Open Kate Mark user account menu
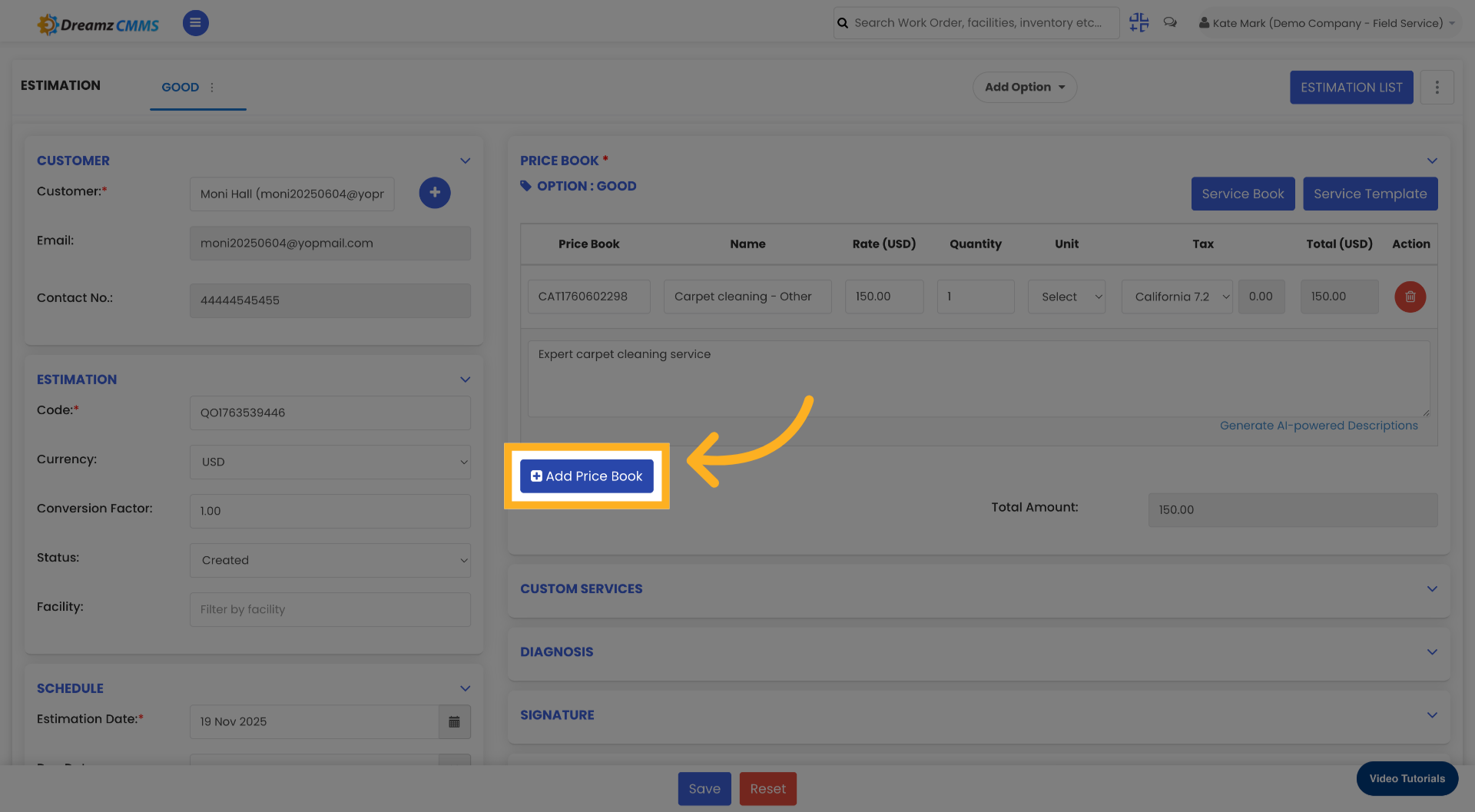The height and width of the screenshot is (812, 1475). tap(1327, 23)
